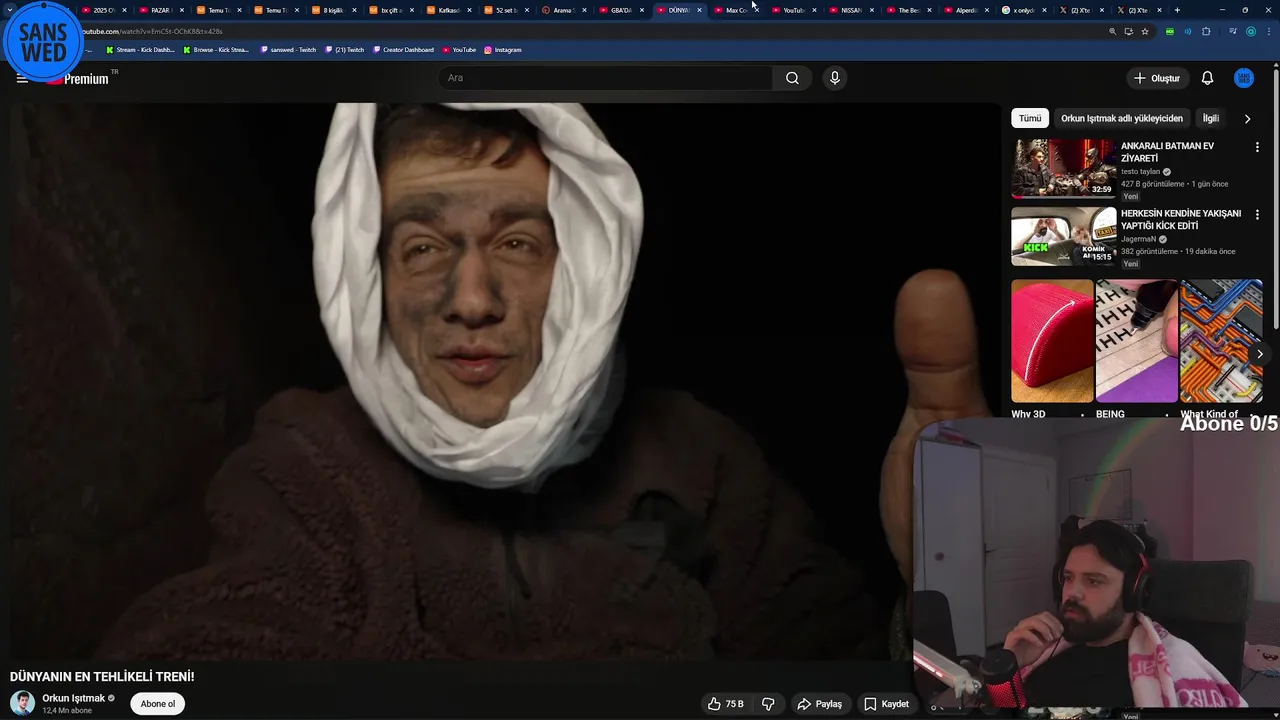The height and width of the screenshot is (720, 1280).
Task: Open Creator Dashboard bookmark
Action: pos(403,49)
